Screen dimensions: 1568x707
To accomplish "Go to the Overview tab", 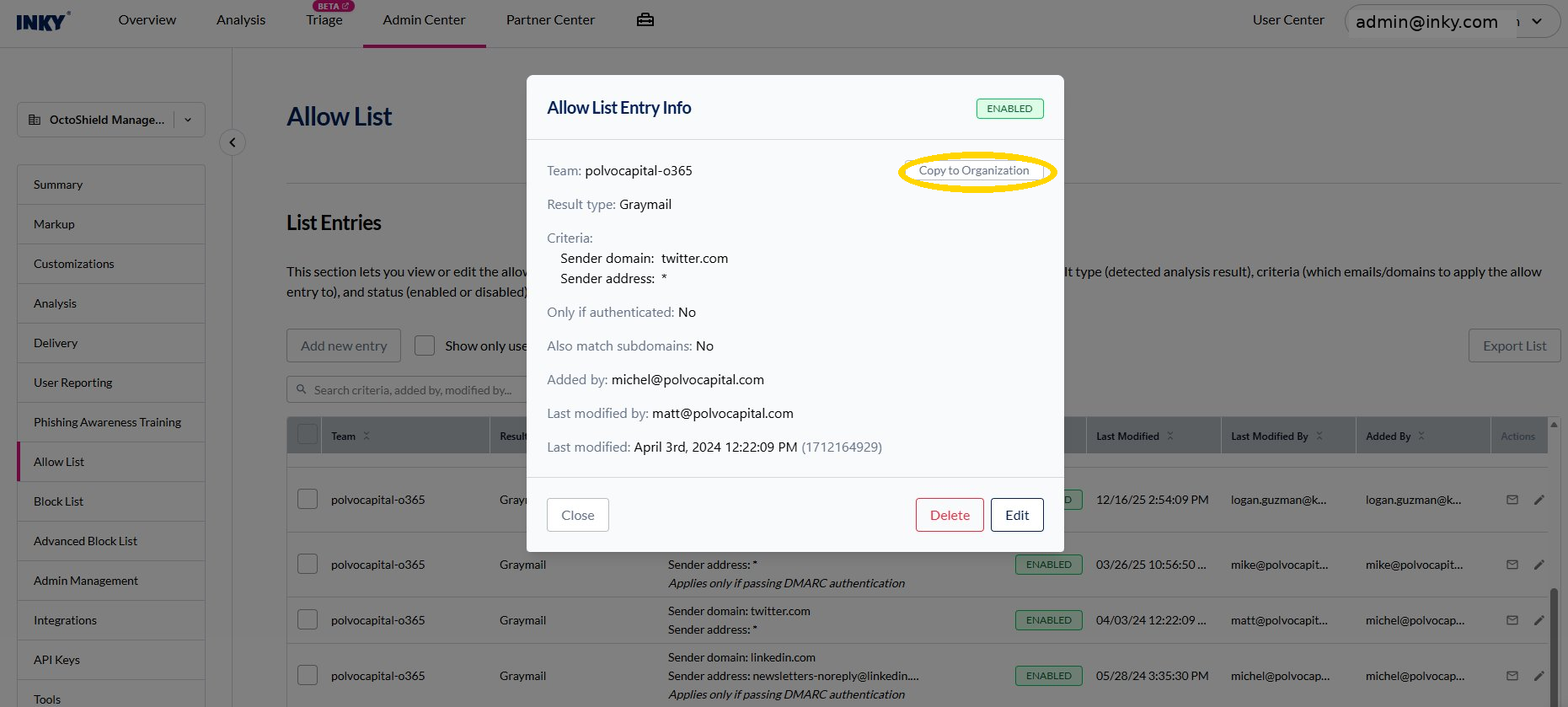I will 147,20.
